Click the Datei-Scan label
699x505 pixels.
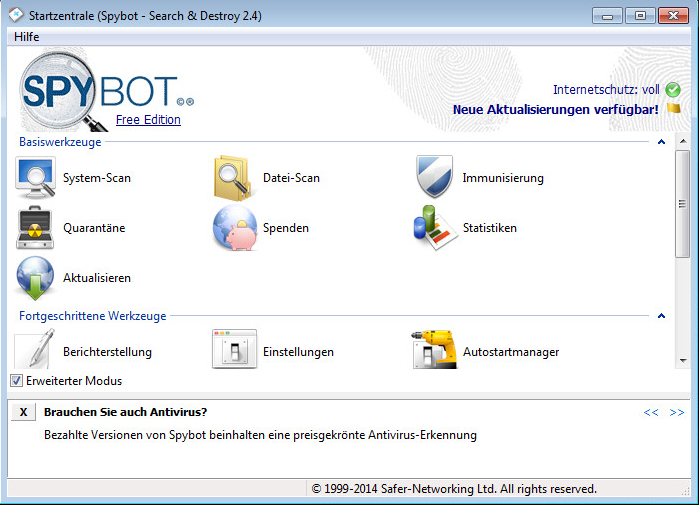point(291,178)
